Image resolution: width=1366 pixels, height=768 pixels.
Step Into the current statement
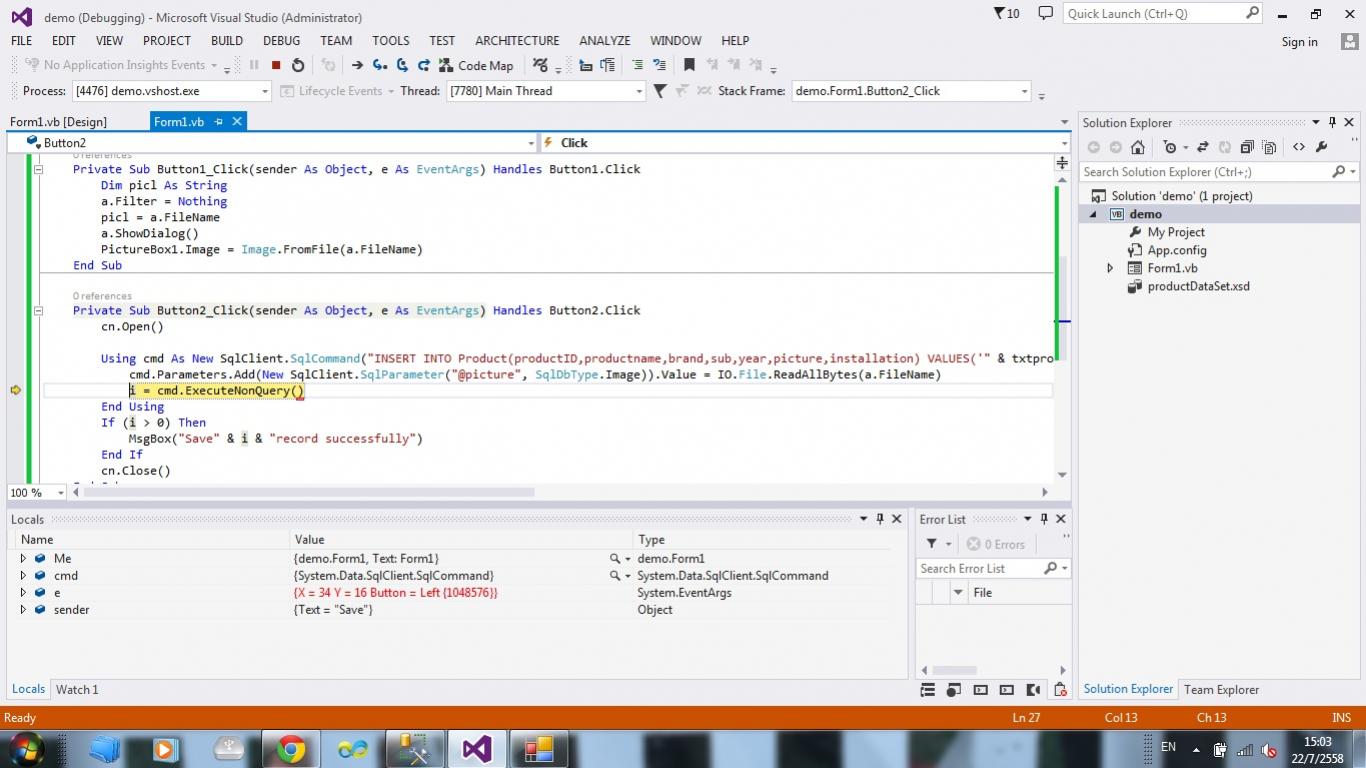[380, 65]
